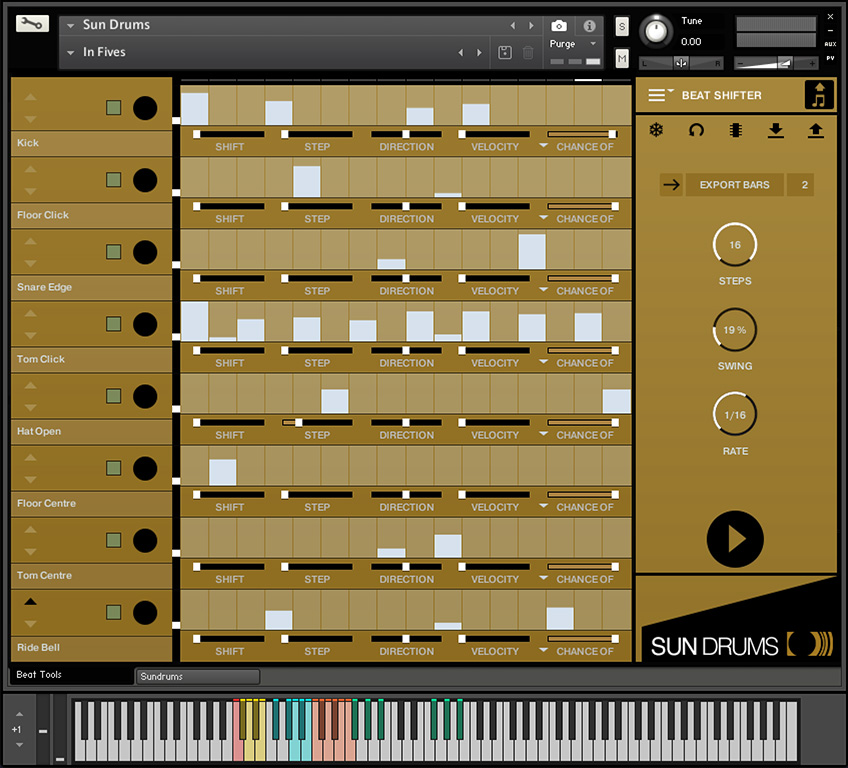Click the Swing 19% dial

734,330
